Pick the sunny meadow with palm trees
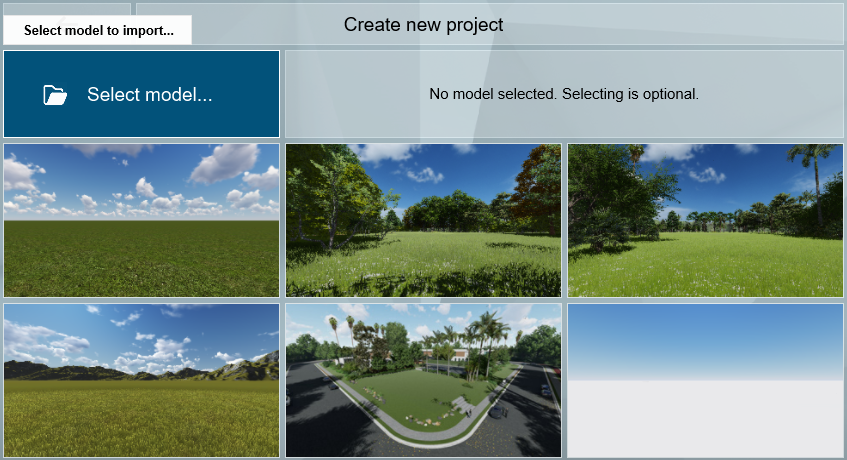 pyautogui.click(x=705, y=220)
